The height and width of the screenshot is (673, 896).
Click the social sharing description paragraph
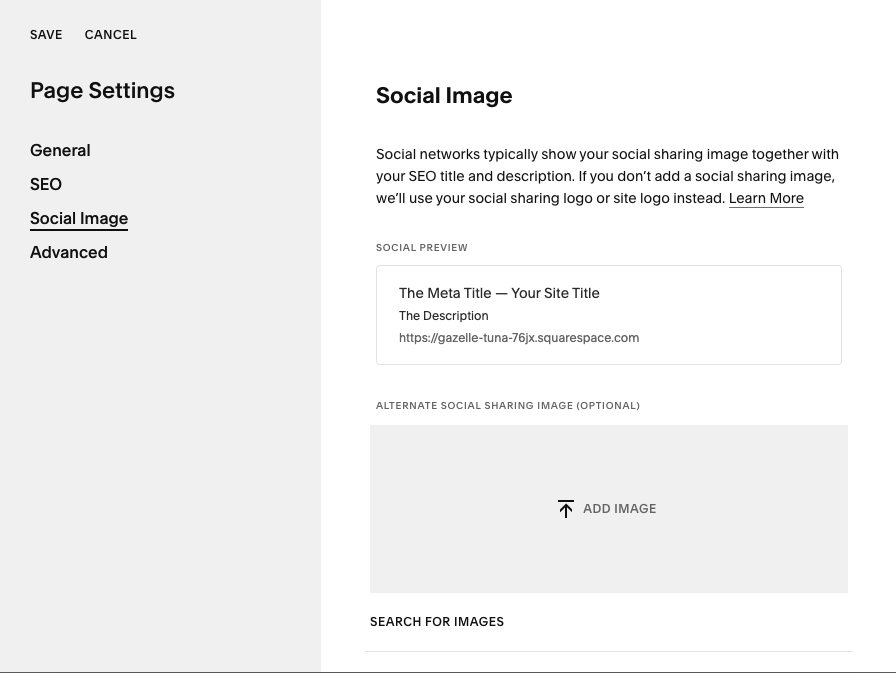[x=607, y=176]
